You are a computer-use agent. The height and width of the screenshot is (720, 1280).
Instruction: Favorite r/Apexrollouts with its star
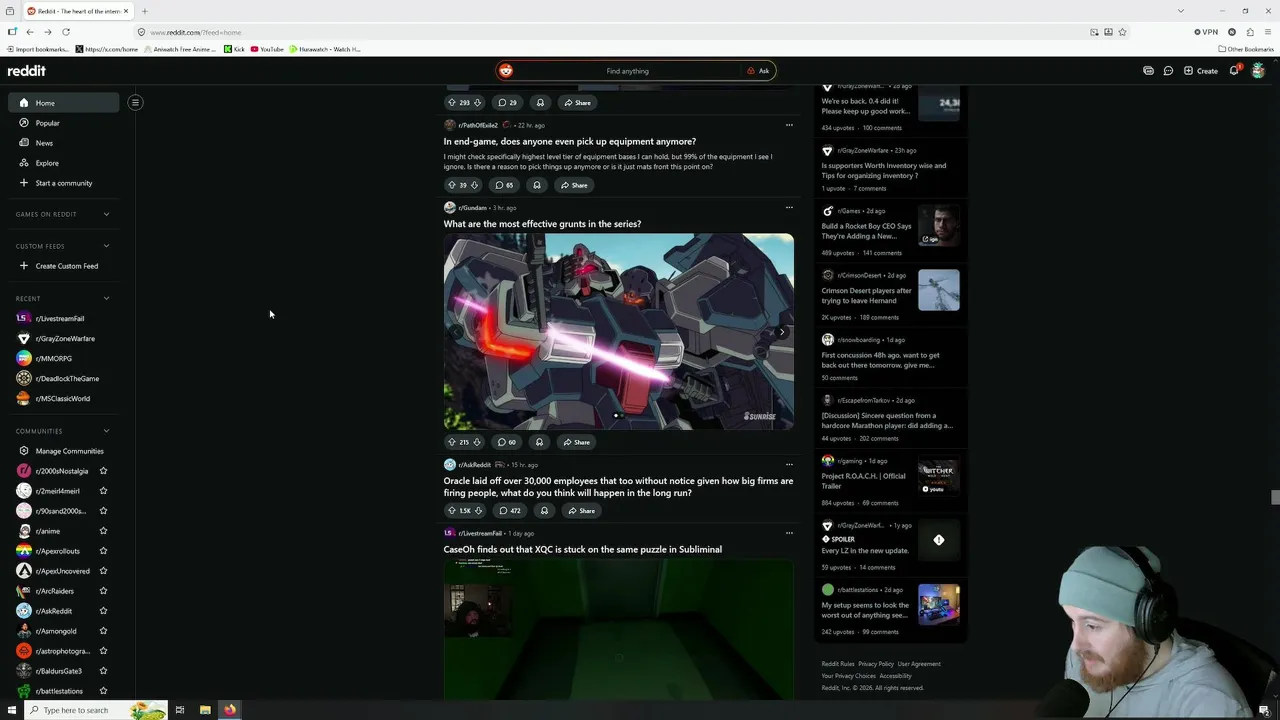click(x=103, y=551)
